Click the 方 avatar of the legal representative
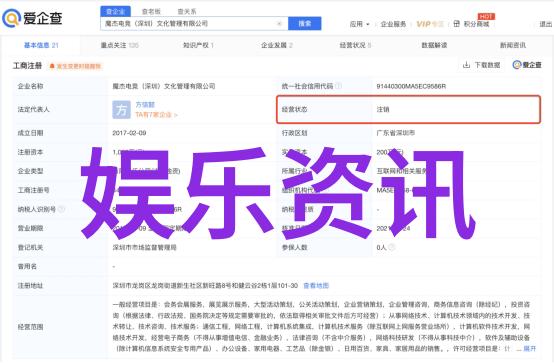 tap(121, 110)
